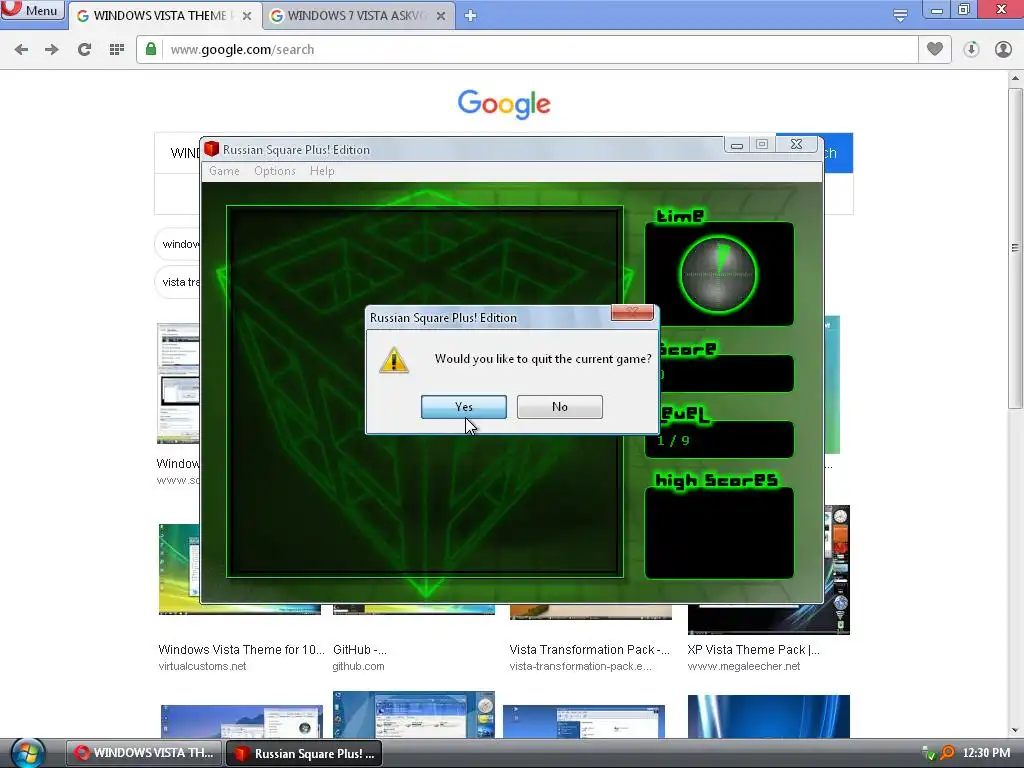Click the network tray icon
Image resolution: width=1024 pixels, height=768 pixels.
927,754
